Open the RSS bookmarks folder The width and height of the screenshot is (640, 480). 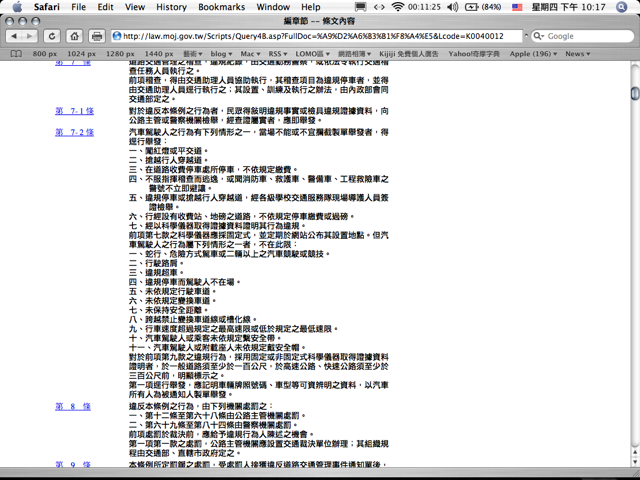[x=278, y=54]
